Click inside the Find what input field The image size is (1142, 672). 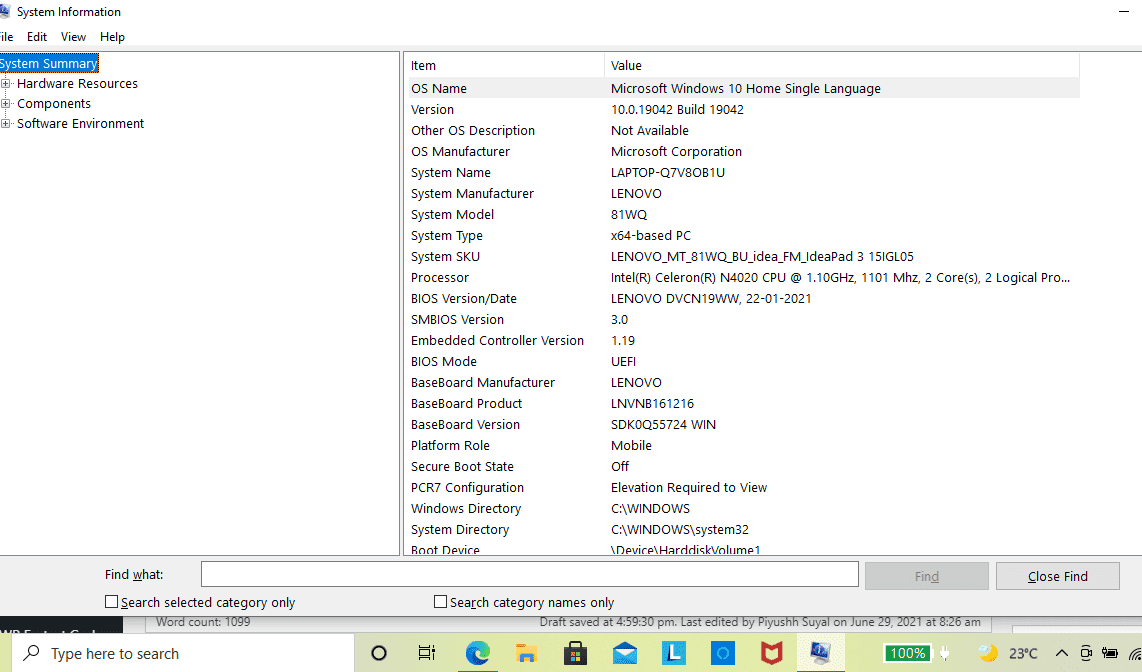[529, 574]
